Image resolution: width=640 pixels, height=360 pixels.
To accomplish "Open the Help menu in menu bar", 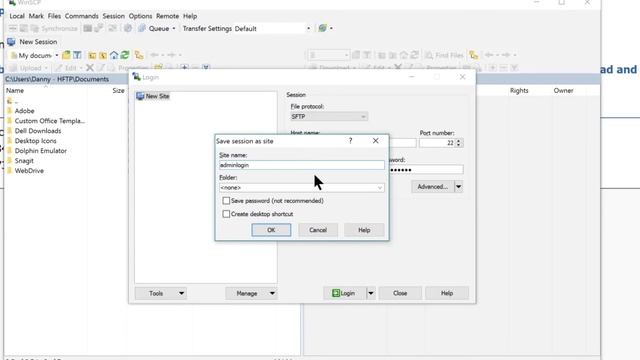I will [x=190, y=16].
